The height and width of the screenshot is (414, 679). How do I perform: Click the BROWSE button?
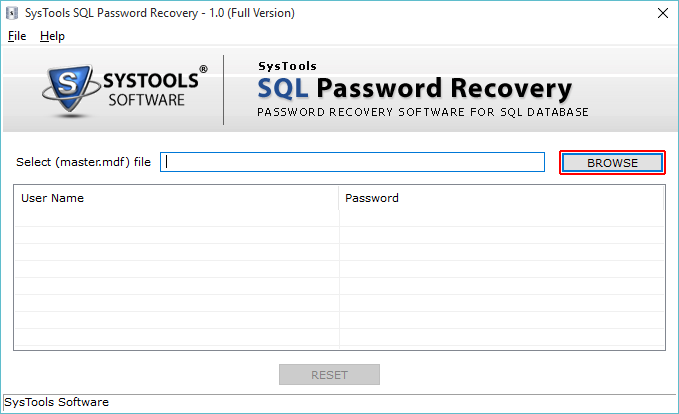click(x=612, y=163)
